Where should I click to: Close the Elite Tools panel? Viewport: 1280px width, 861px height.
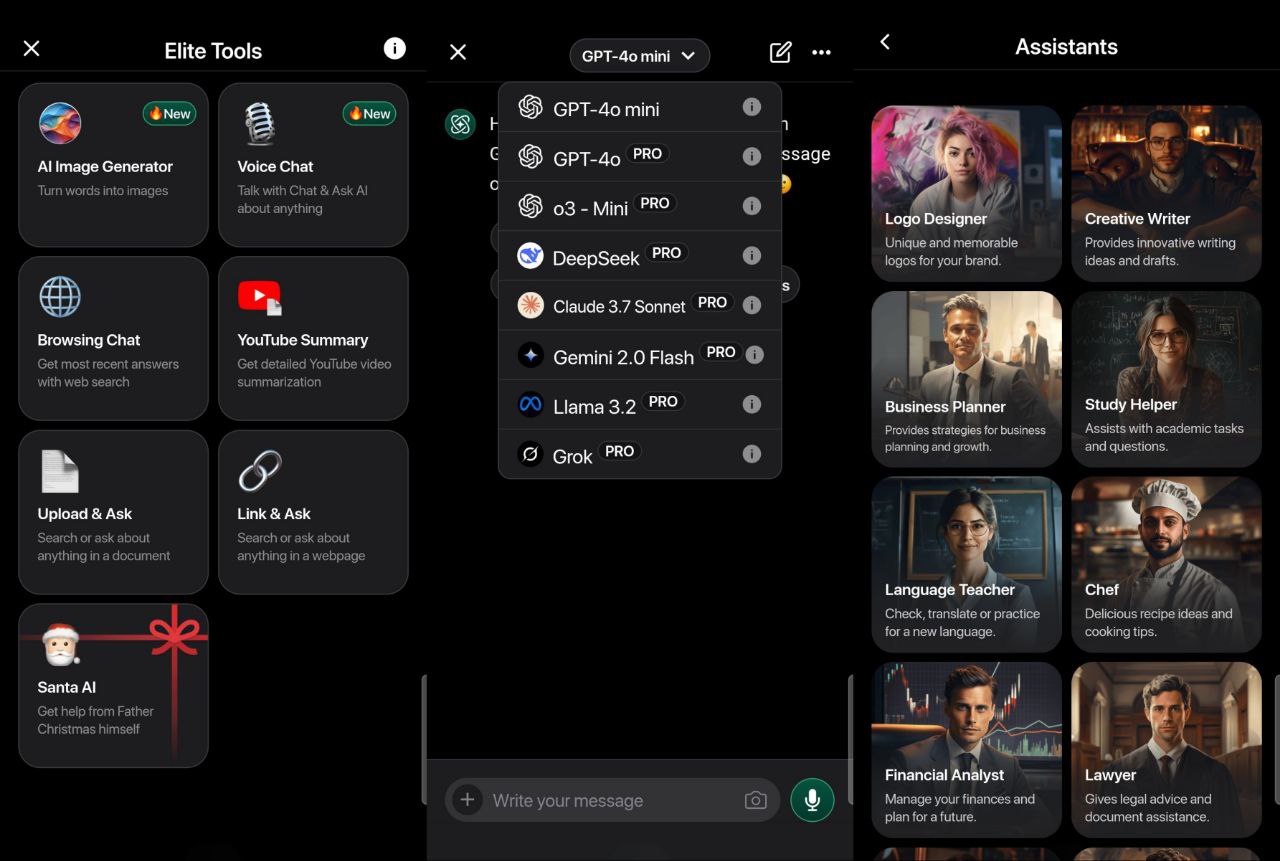coord(32,48)
